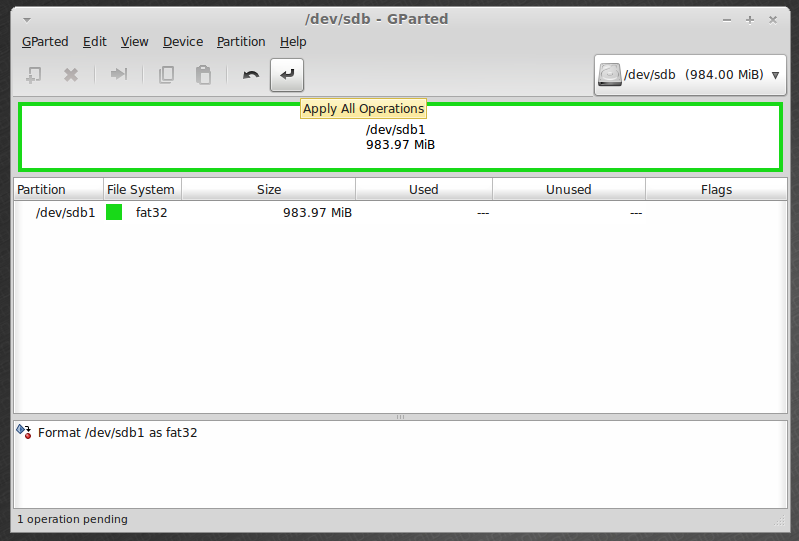Sort by Flags column header
The width and height of the screenshot is (799, 541).
pos(716,190)
